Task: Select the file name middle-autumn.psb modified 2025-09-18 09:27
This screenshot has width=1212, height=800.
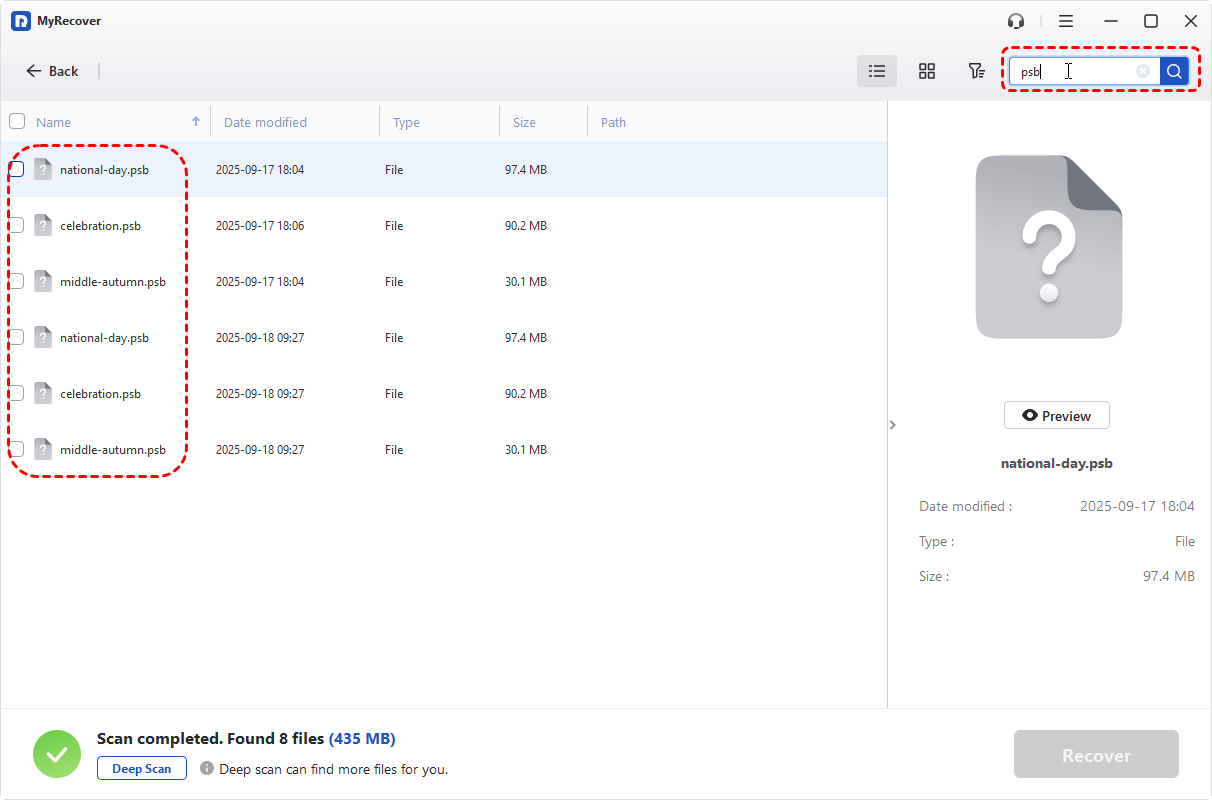Action: coord(113,450)
